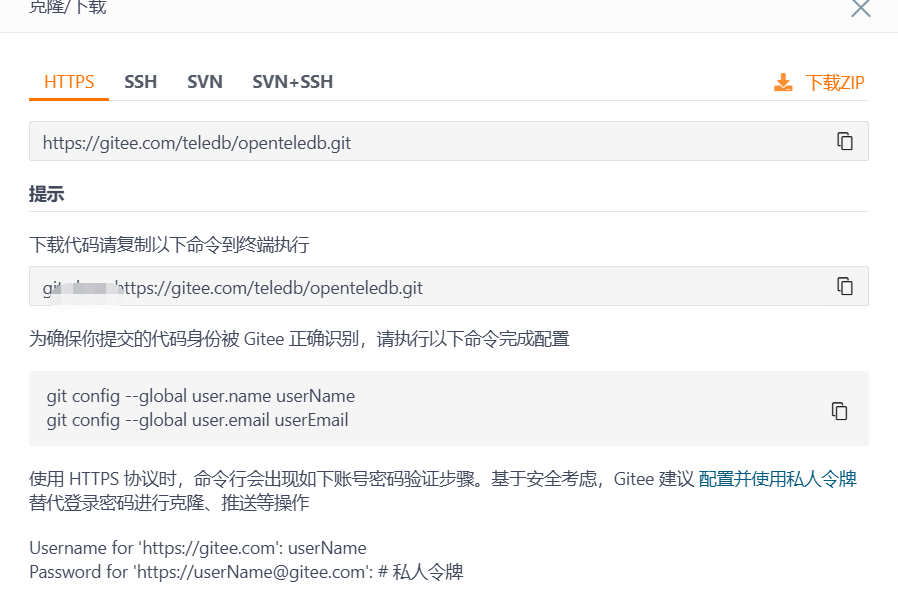Copy the git clone command
The height and width of the screenshot is (615, 898).
point(845,286)
